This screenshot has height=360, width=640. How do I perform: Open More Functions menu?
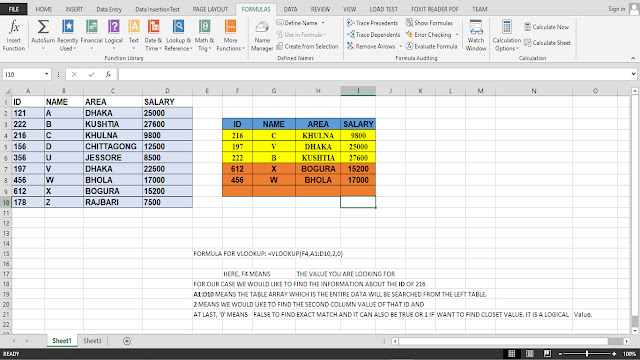click(x=231, y=36)
